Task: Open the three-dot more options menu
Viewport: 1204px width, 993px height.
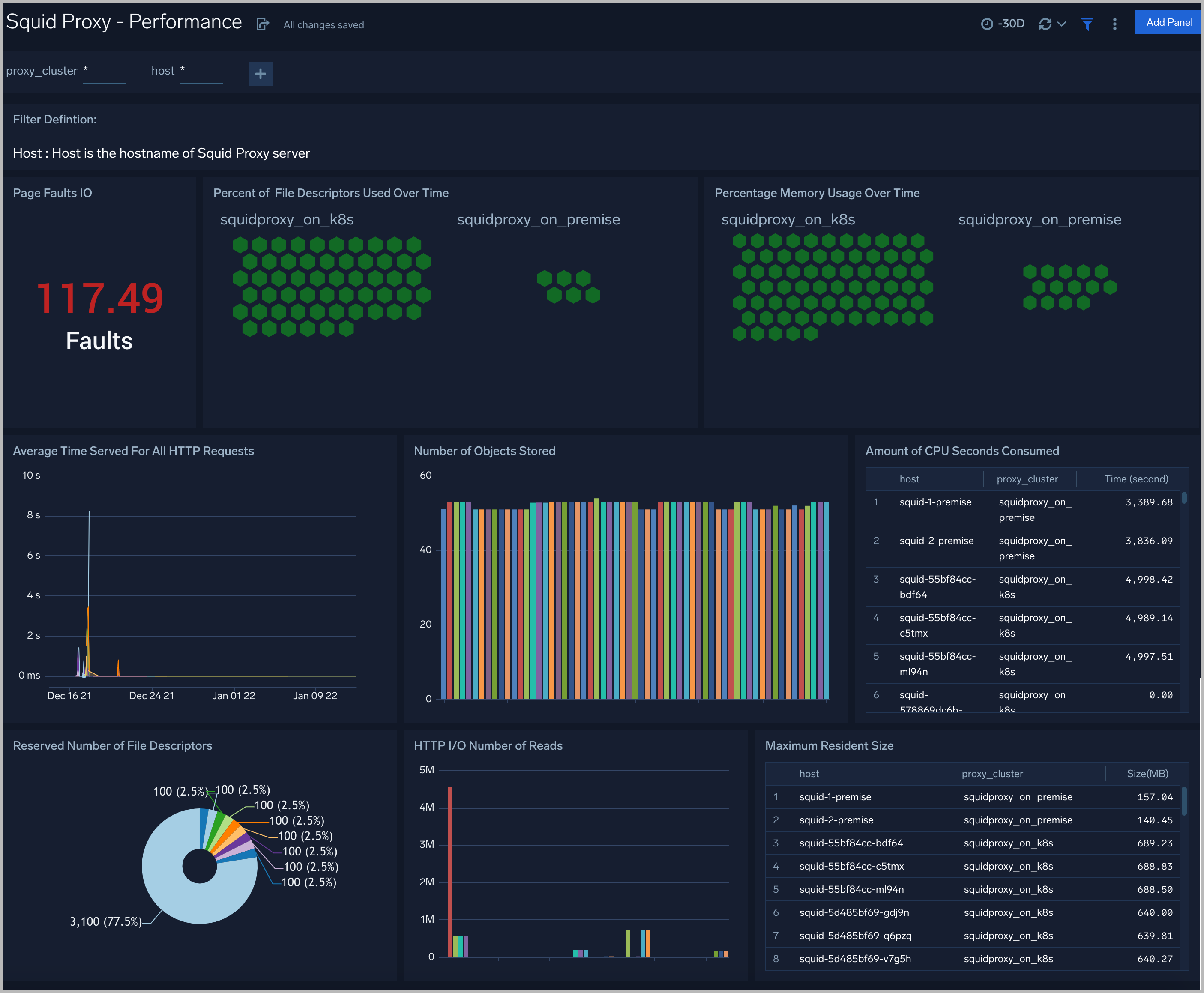Action: click(x=1114, y=24)
